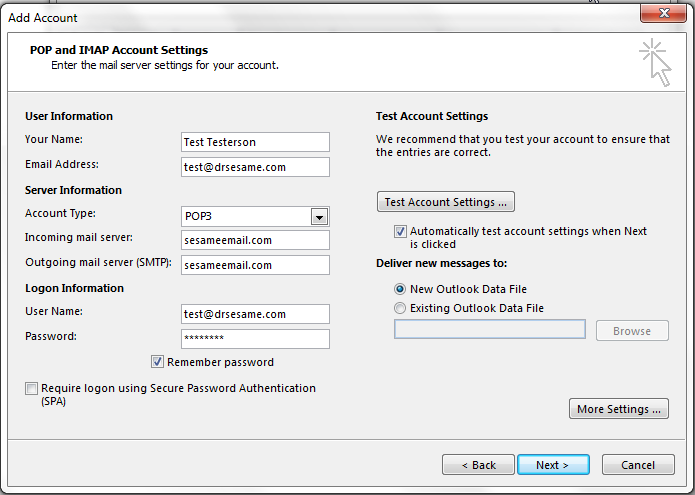Select New Outlook Data File option
The width and height of the screenshot is (695, 495).
(401, 289)
